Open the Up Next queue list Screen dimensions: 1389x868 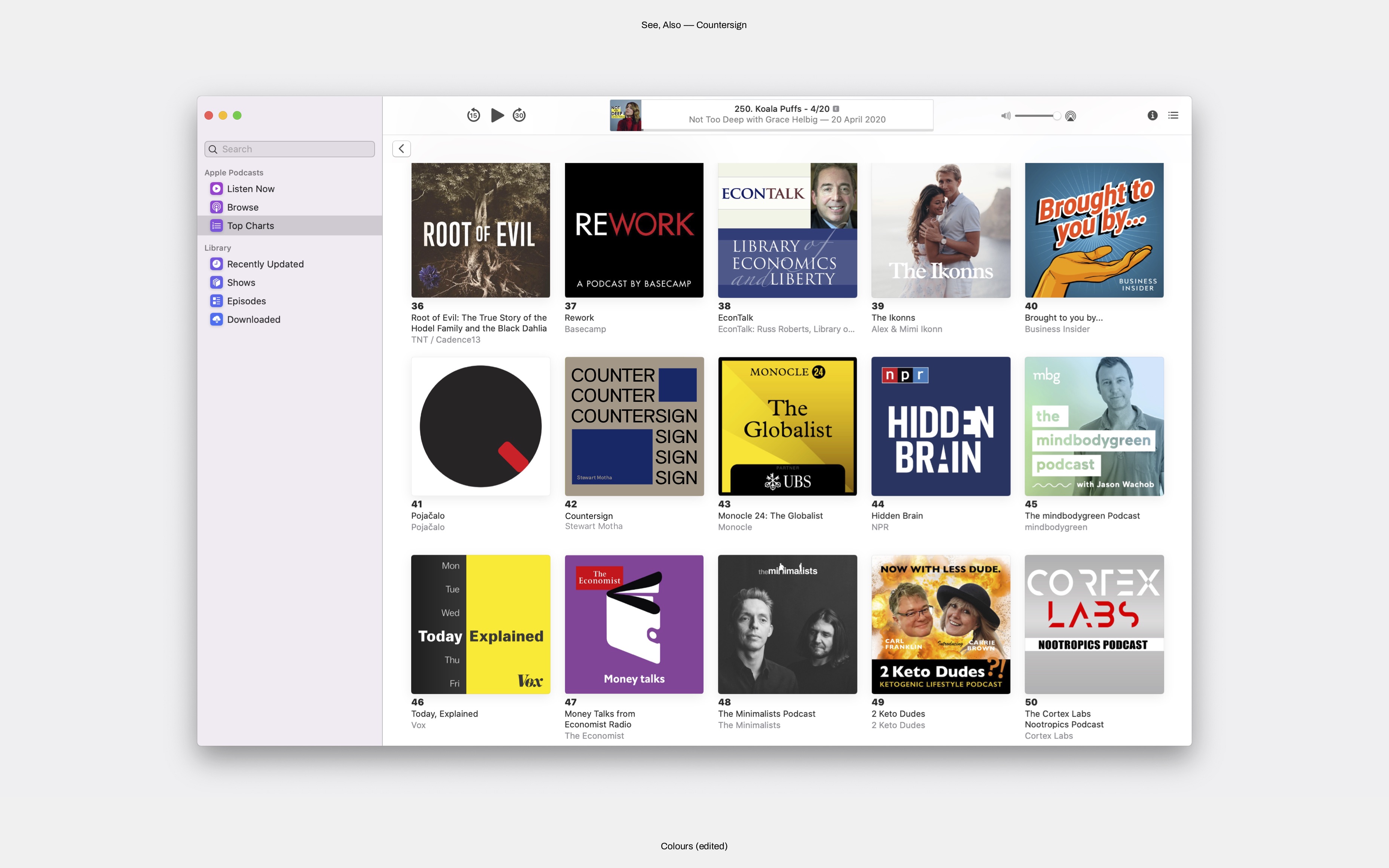point(1173,115)
